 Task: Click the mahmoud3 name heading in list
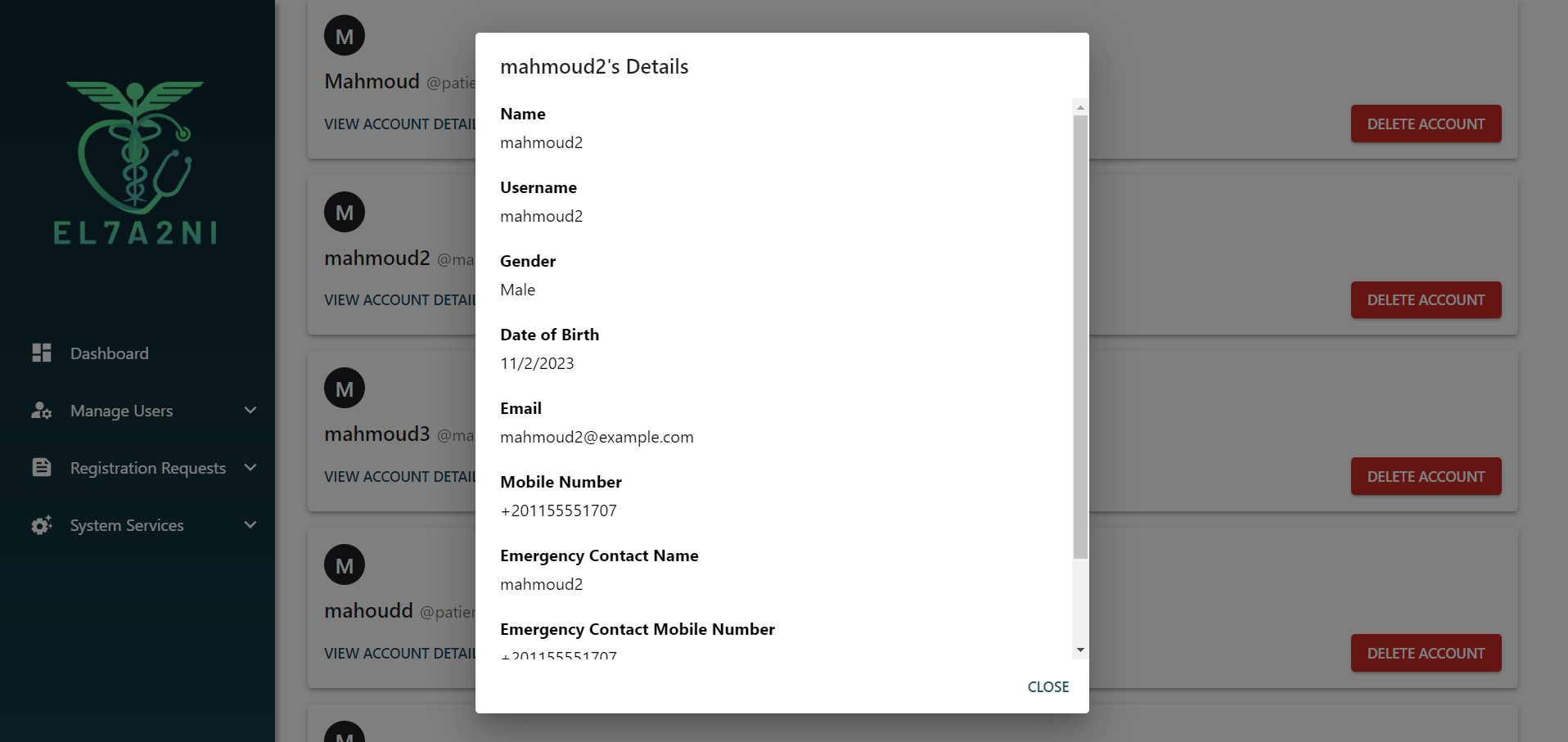pyautogui.click(x=376, y=434)
